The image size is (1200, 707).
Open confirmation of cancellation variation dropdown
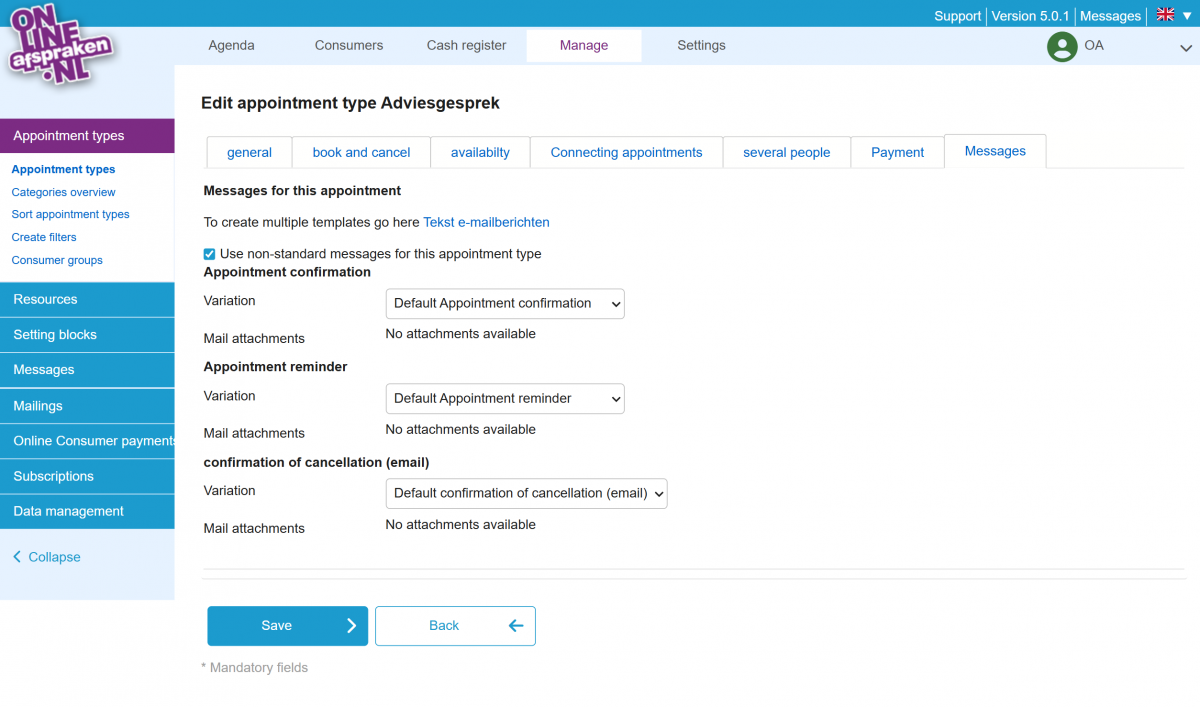pos(526,494)
